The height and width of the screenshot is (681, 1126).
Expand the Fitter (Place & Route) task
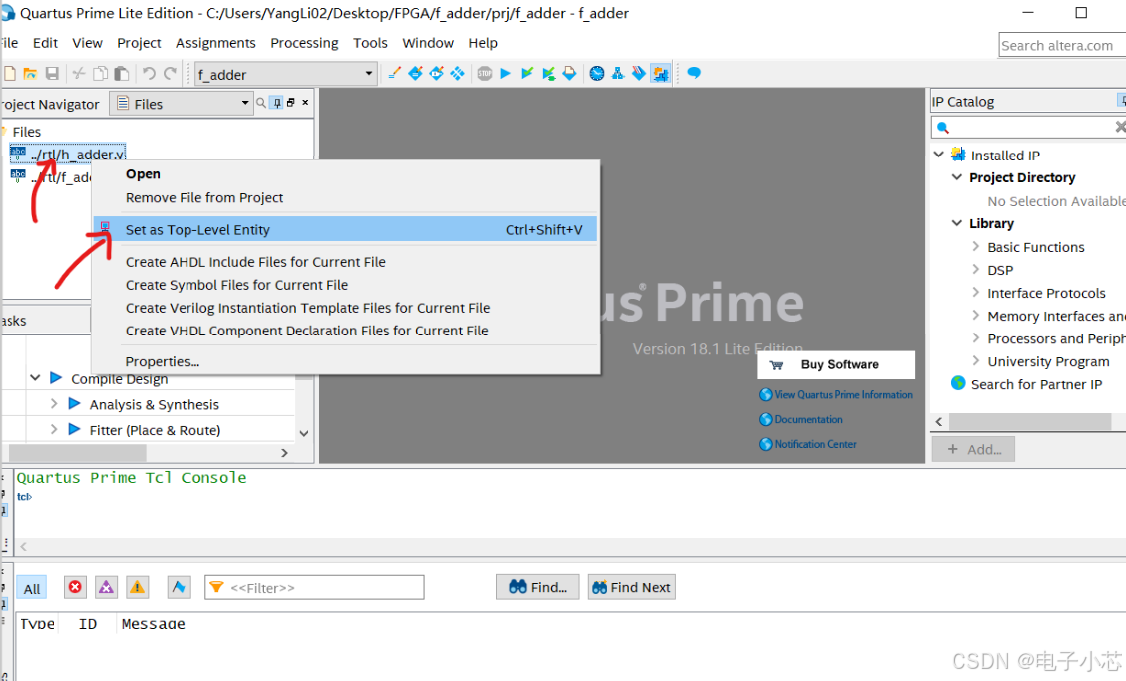tap(54, 430)
